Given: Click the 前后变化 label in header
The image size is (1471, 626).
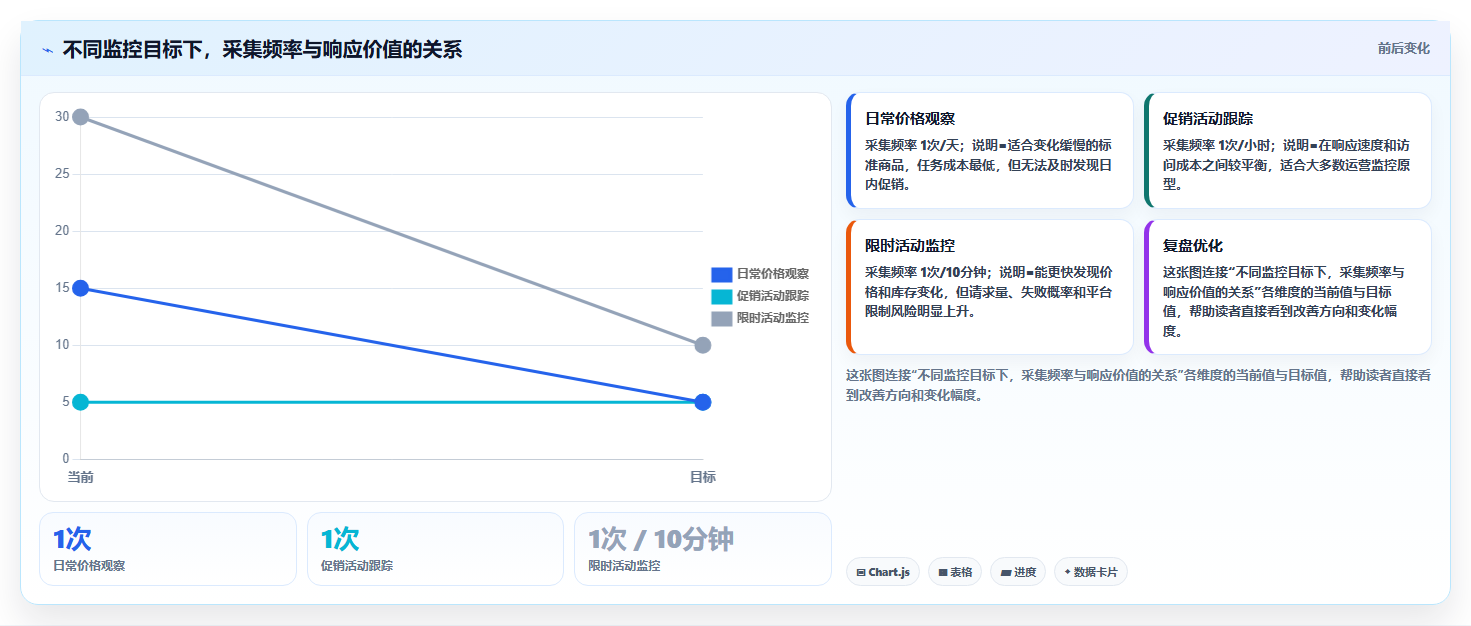Looking at the screenshot, I should pyautogui.click(x=1403, y=48).
